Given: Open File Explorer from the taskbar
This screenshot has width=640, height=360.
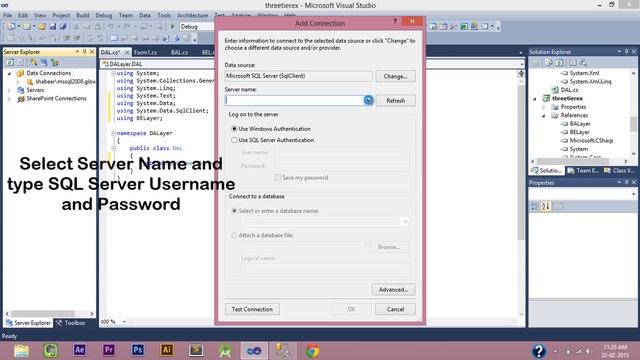Looking at the screenshot, I should point(21,351).
